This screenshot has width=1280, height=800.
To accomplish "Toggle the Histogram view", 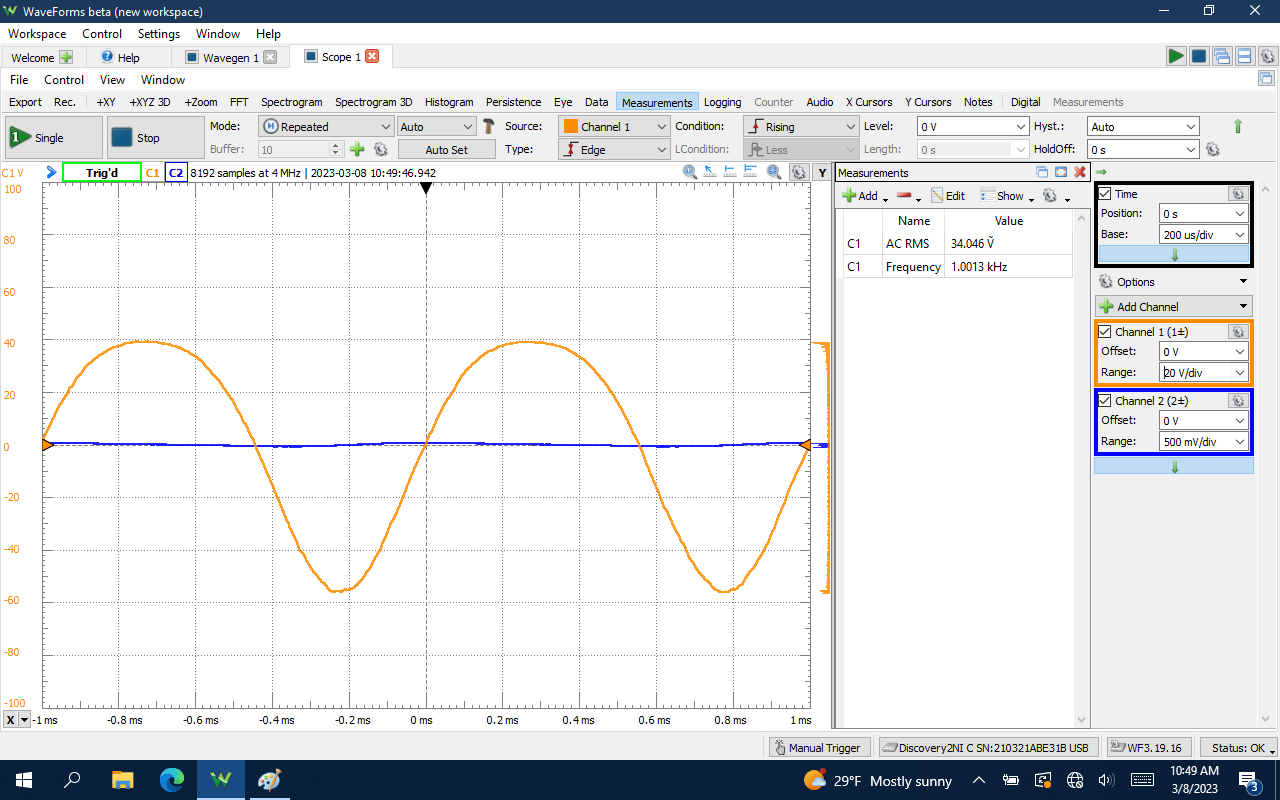I will (x=449, y=102).
